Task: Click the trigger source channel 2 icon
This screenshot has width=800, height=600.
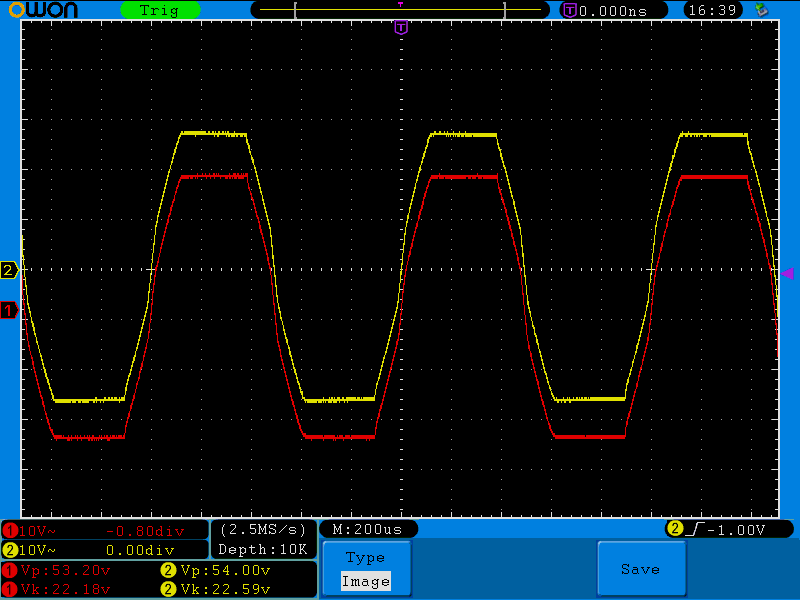Action: coord(674,529)
